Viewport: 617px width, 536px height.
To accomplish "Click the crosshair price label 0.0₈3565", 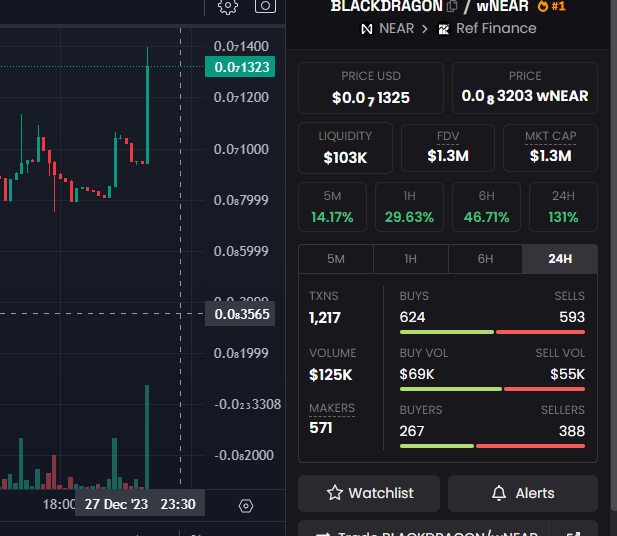I will pos(240,314).
